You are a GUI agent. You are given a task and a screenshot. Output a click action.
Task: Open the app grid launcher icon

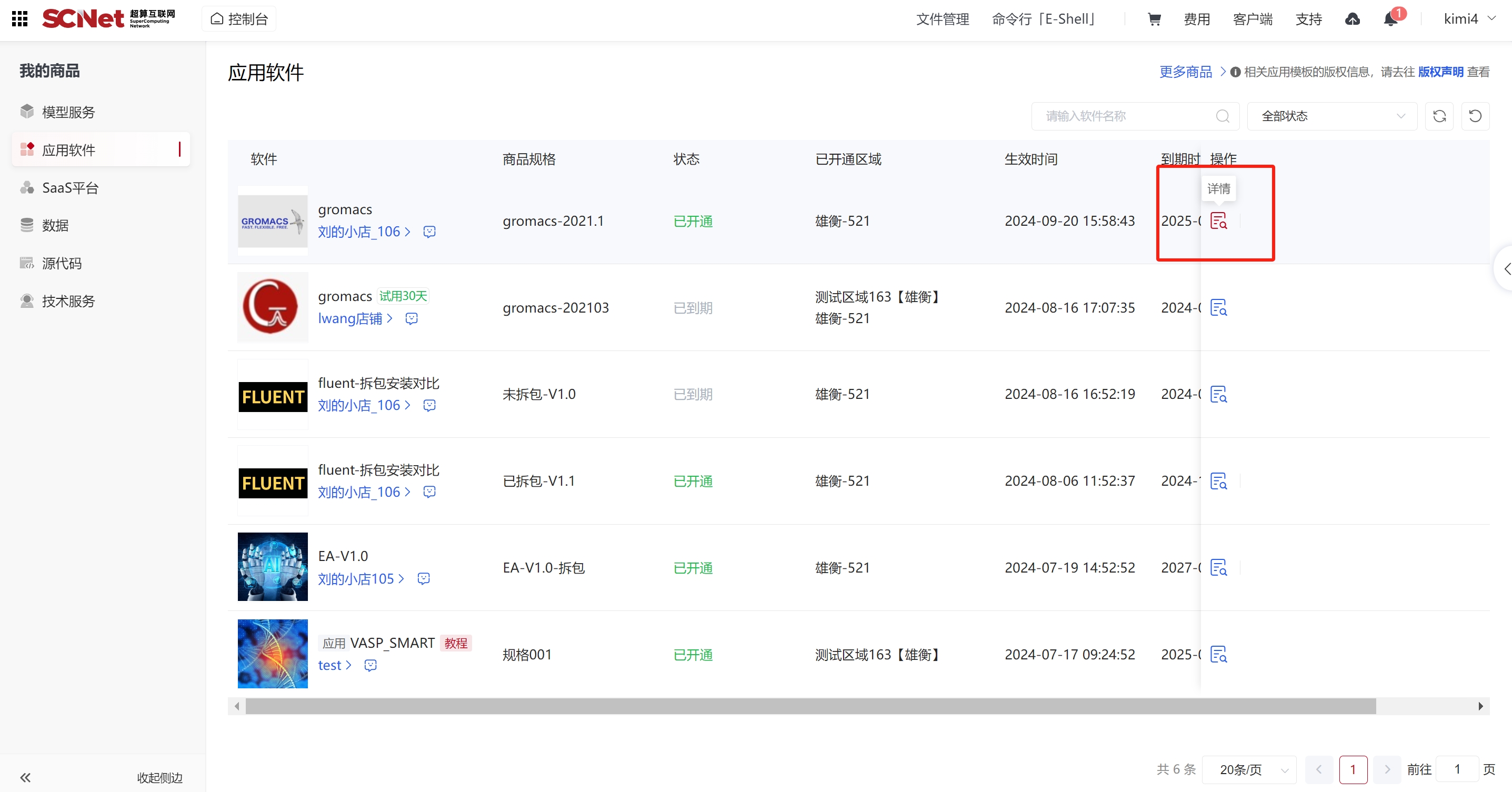[x=19, y=19]
